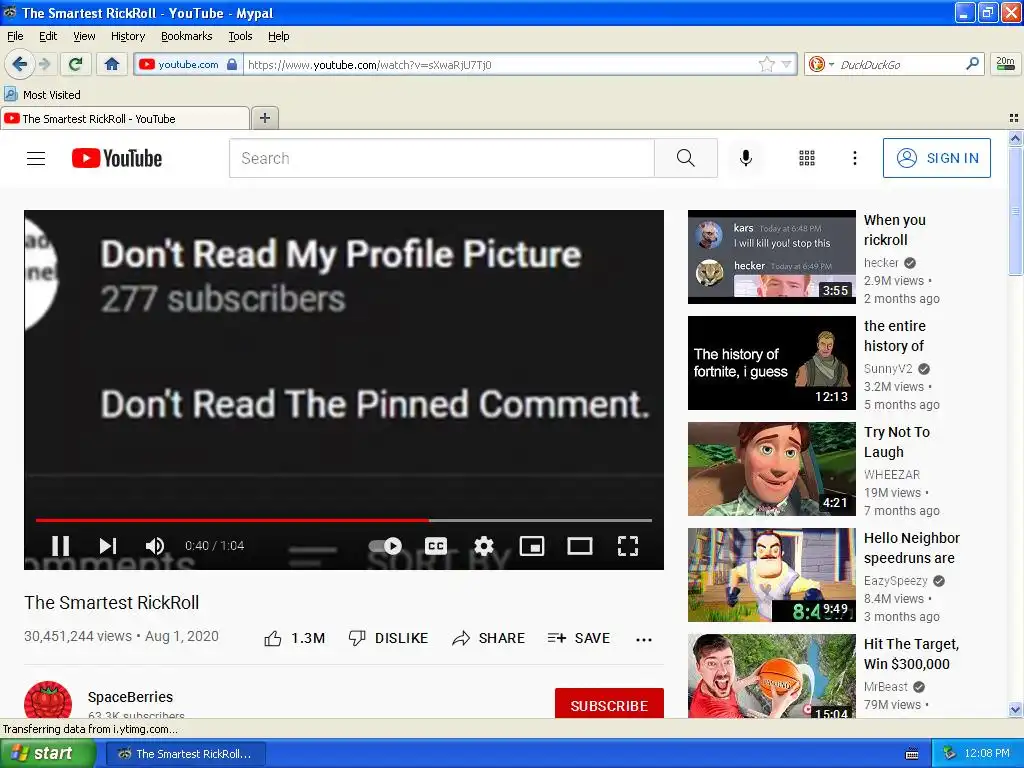Image resolution: width=1024 pixels, height=768 pixels.
Task: Click the SAVE button
Action: (579, 638)
